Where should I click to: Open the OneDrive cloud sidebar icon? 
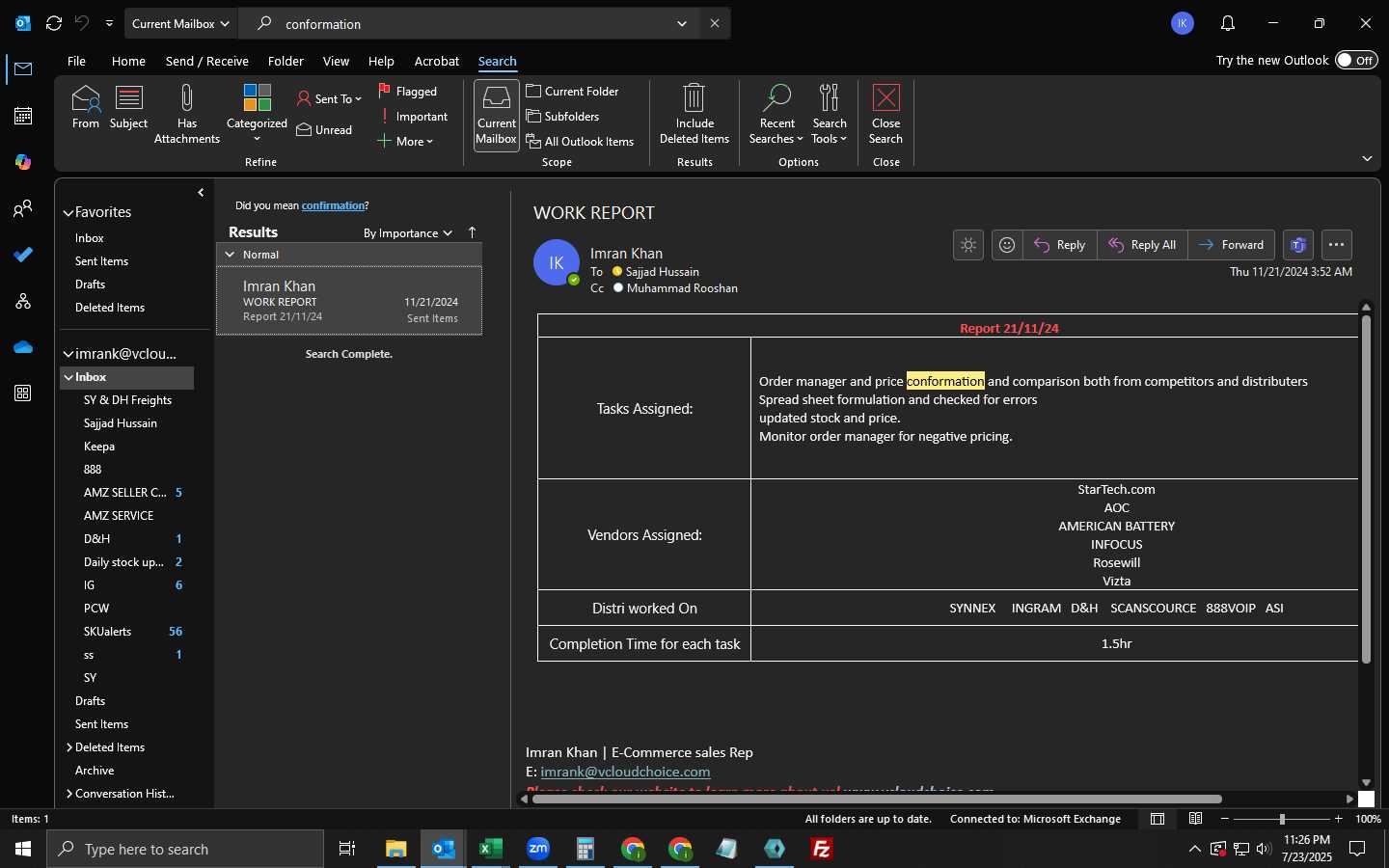pyautogui.click(x=23, y=347)
